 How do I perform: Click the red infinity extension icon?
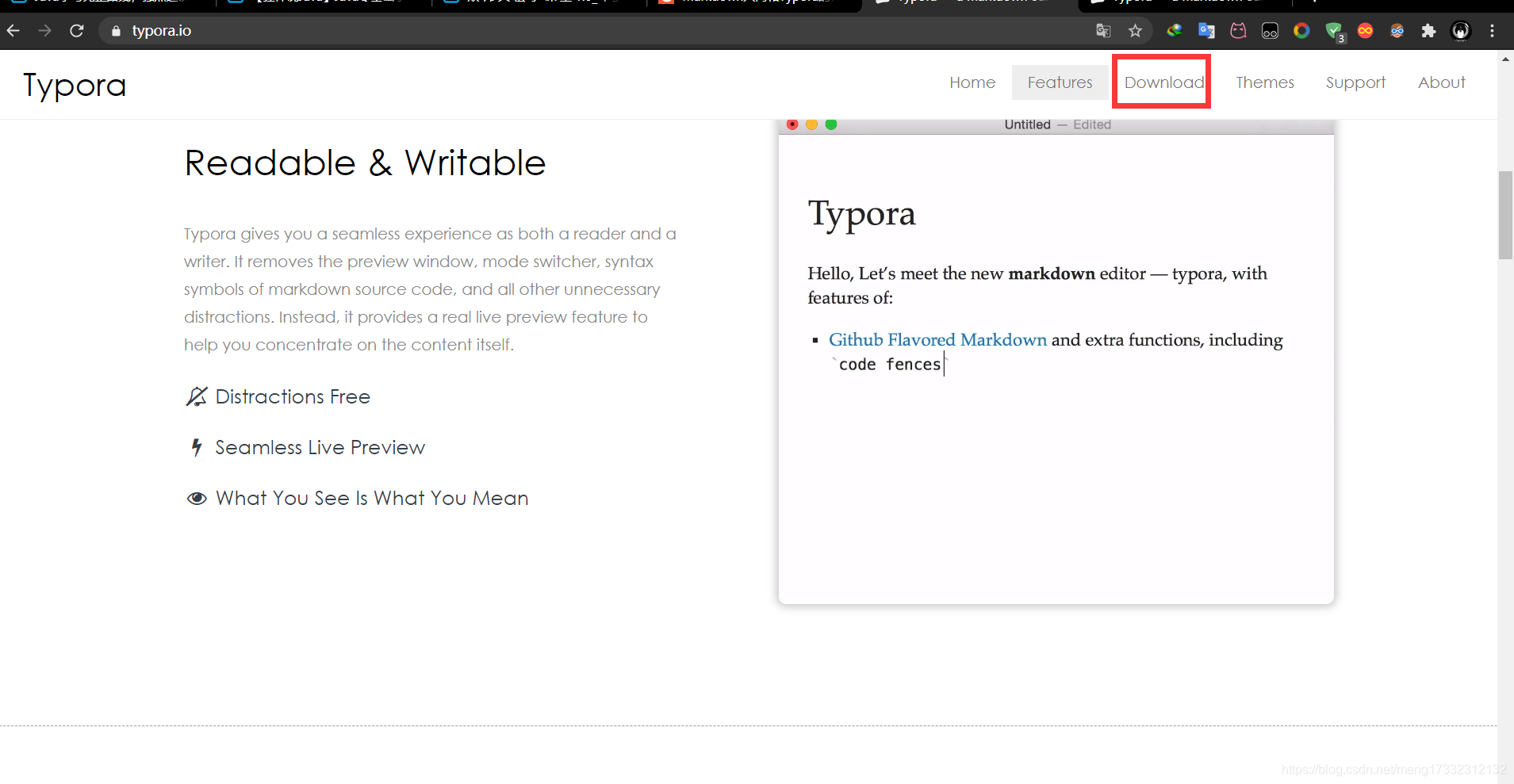[x=1365, y=31]
